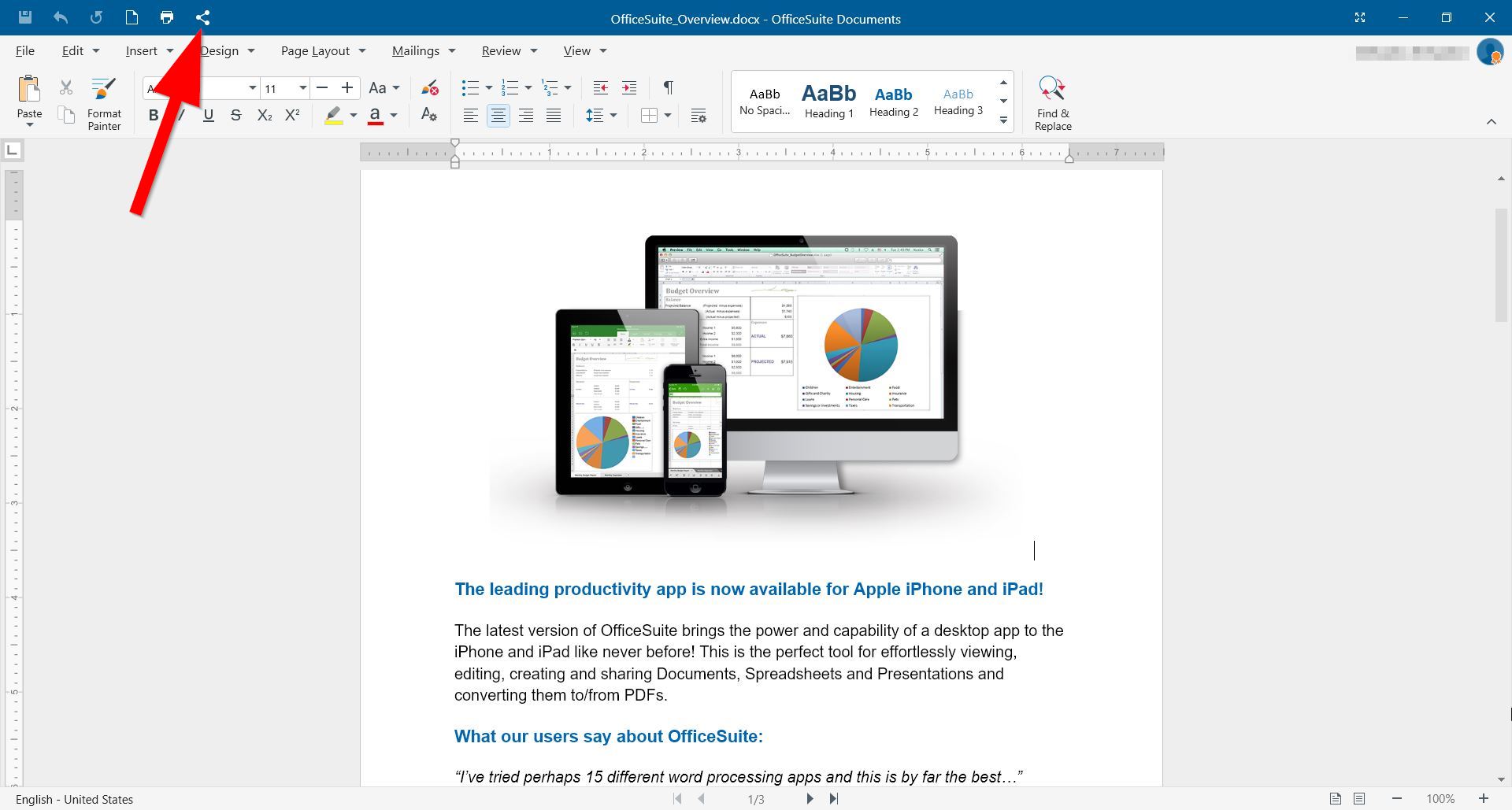Select the Format Painter tool
Image resolution: width=1512 pixels, height=810 pixels.
tap(104, 103)
